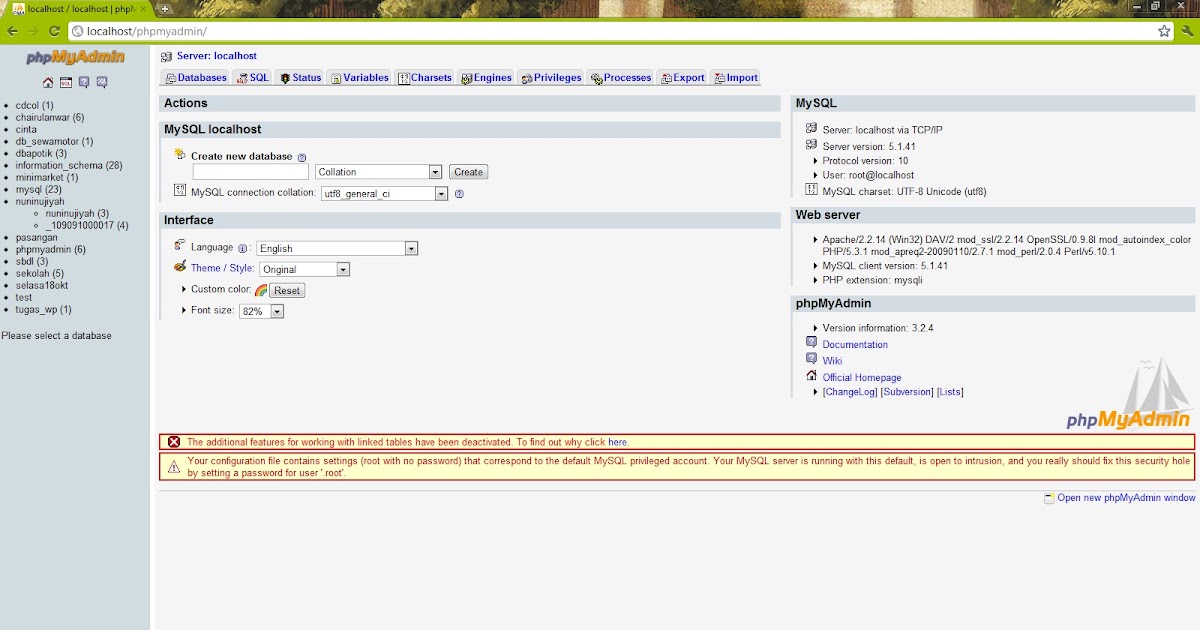Click the phpMyAdmin logo in sidebar

[x=74, y=58]
